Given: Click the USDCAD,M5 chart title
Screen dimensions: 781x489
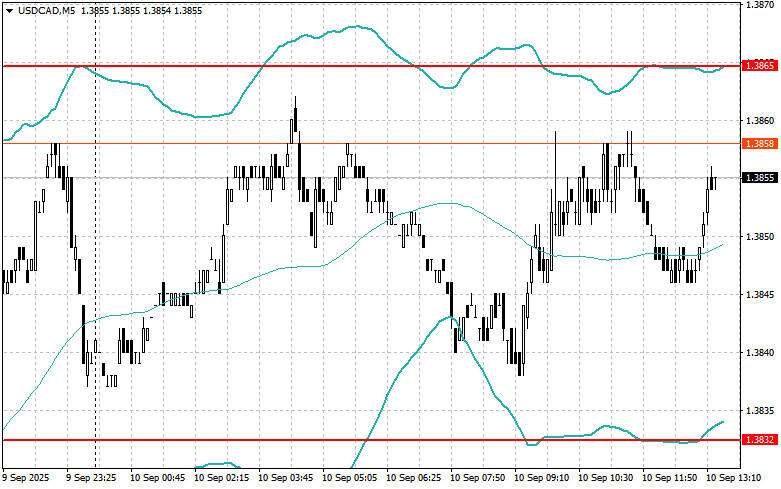Looking at the screenshot, I should click(46, 10).
